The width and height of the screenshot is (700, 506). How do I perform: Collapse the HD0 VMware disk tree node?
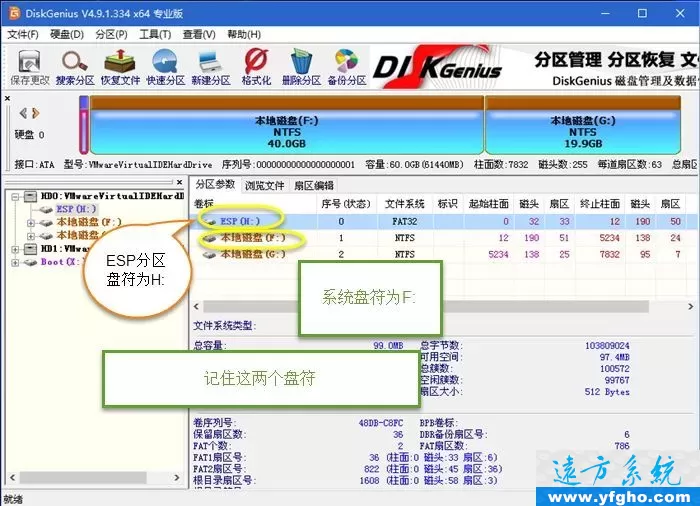[x=15, y=197]
